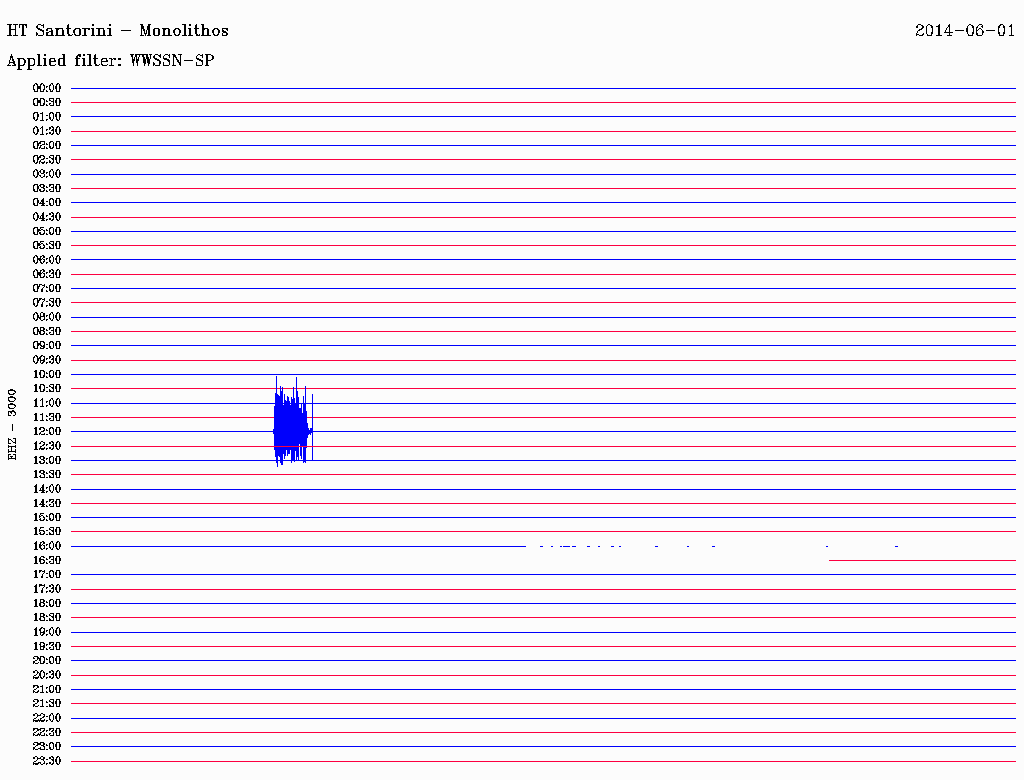Select the 04:30 time label

click(47, 217)
